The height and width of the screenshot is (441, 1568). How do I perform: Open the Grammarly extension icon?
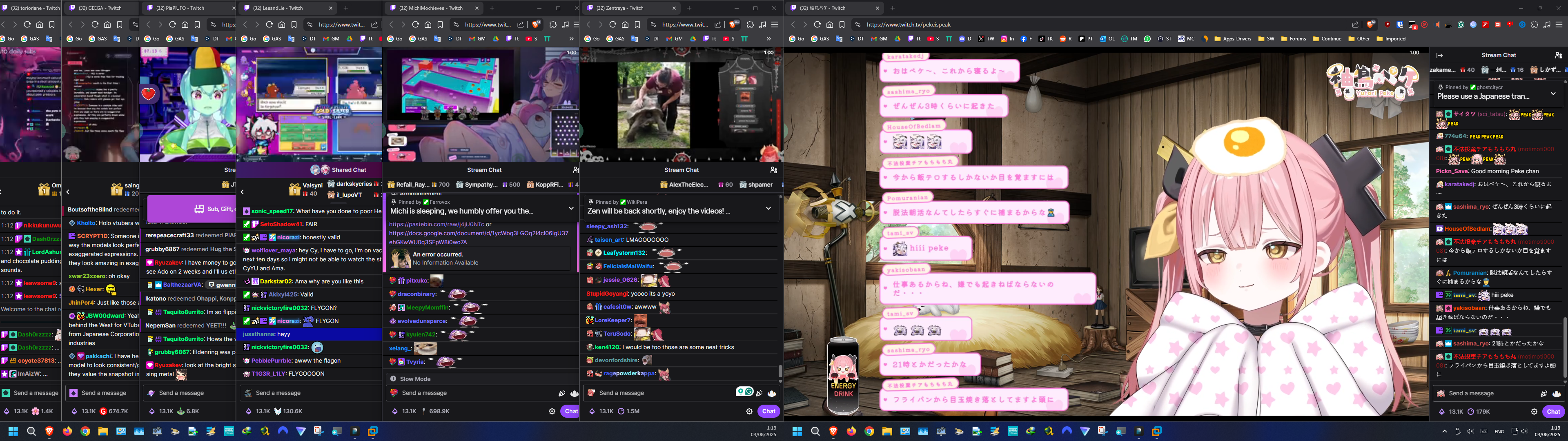click(x=1461, y=24)
